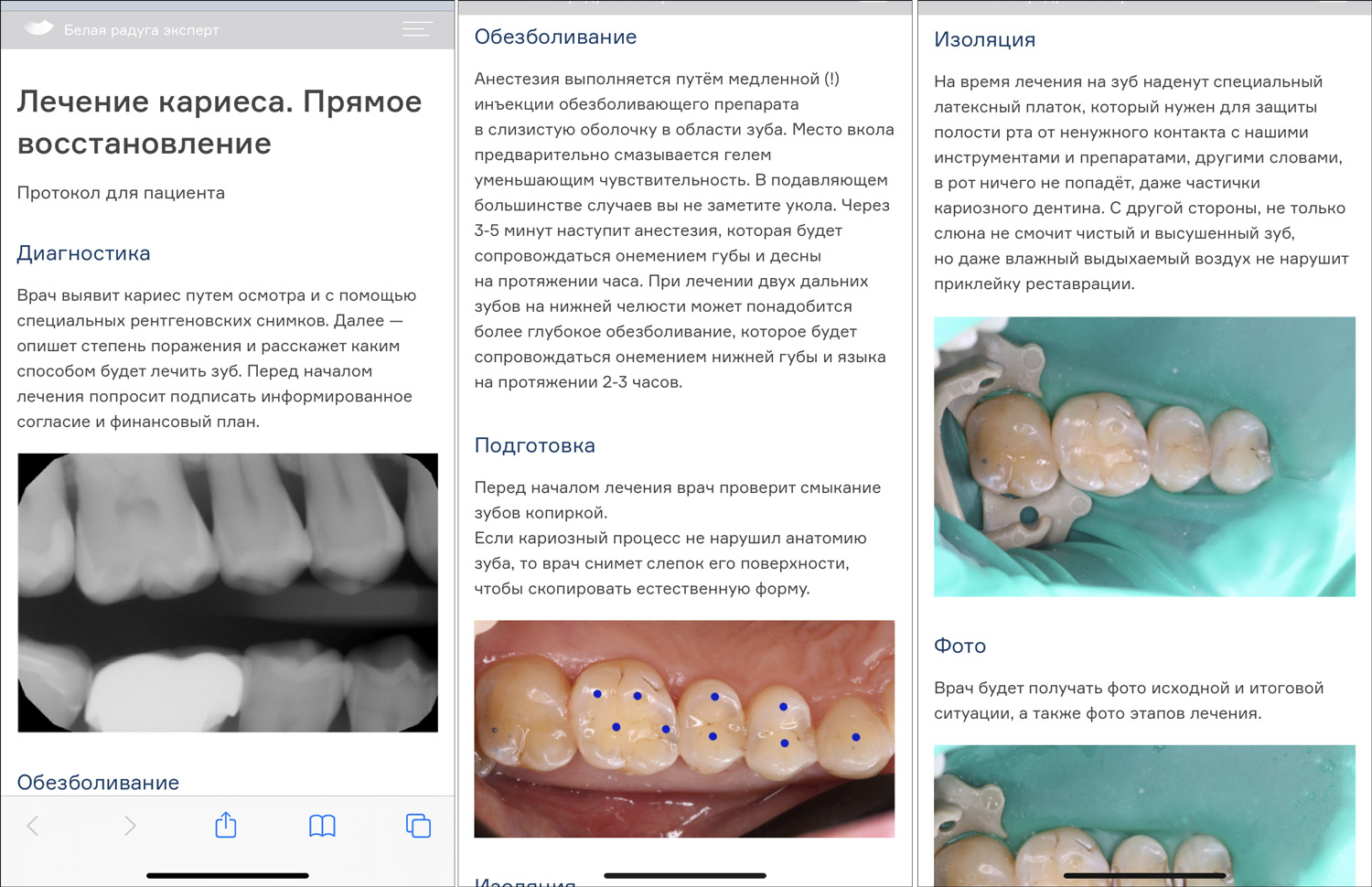Click the 'Протокол для пациента' subtitle
Image resolution: width=1372 pixels, height=887 pixels.
pyautogui.click(x=121, y=193)
